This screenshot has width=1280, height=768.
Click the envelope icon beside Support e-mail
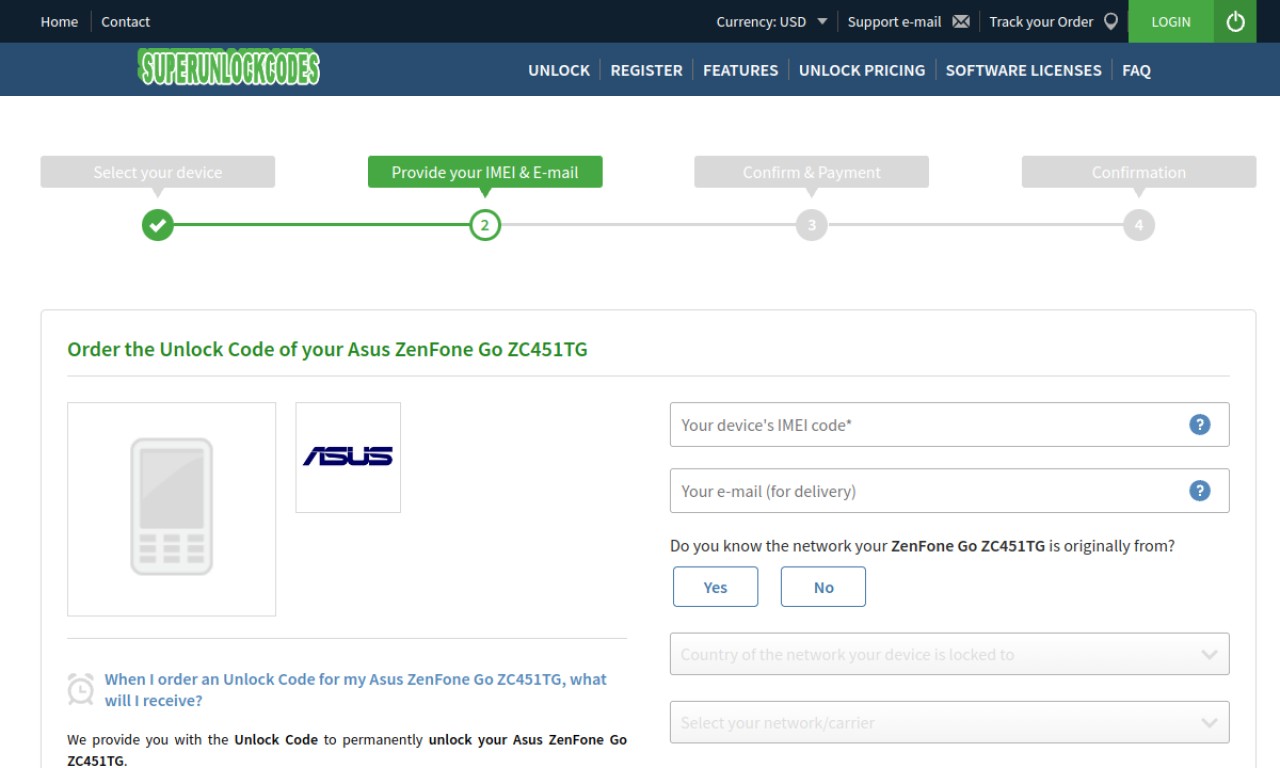tap(961, 22)
